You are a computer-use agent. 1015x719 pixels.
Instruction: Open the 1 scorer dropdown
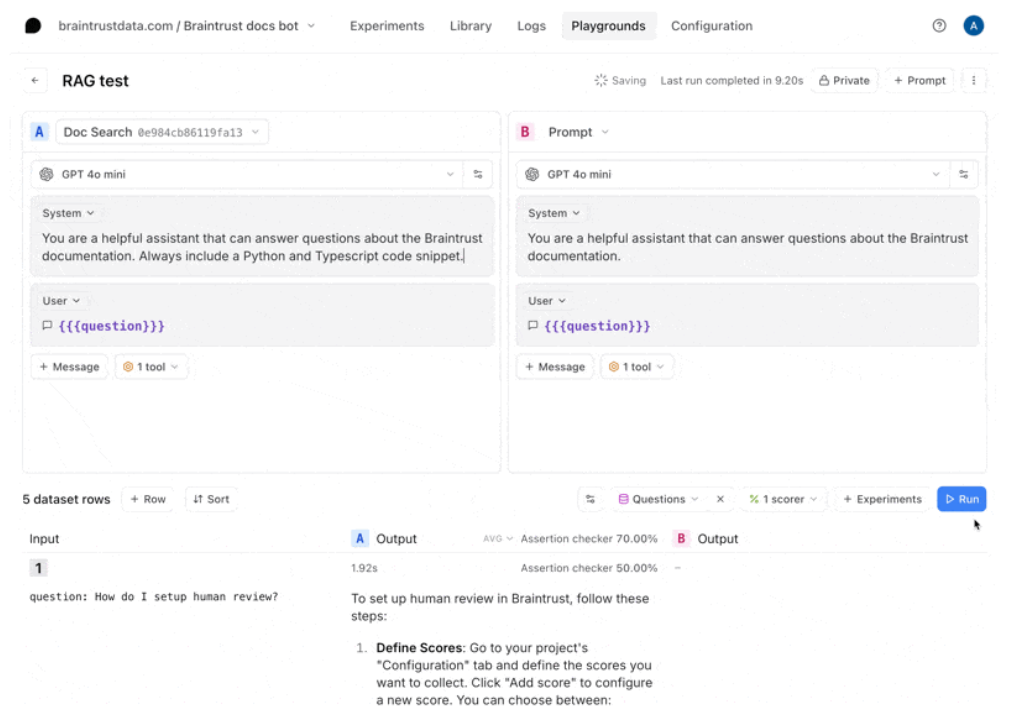(783, 499)
